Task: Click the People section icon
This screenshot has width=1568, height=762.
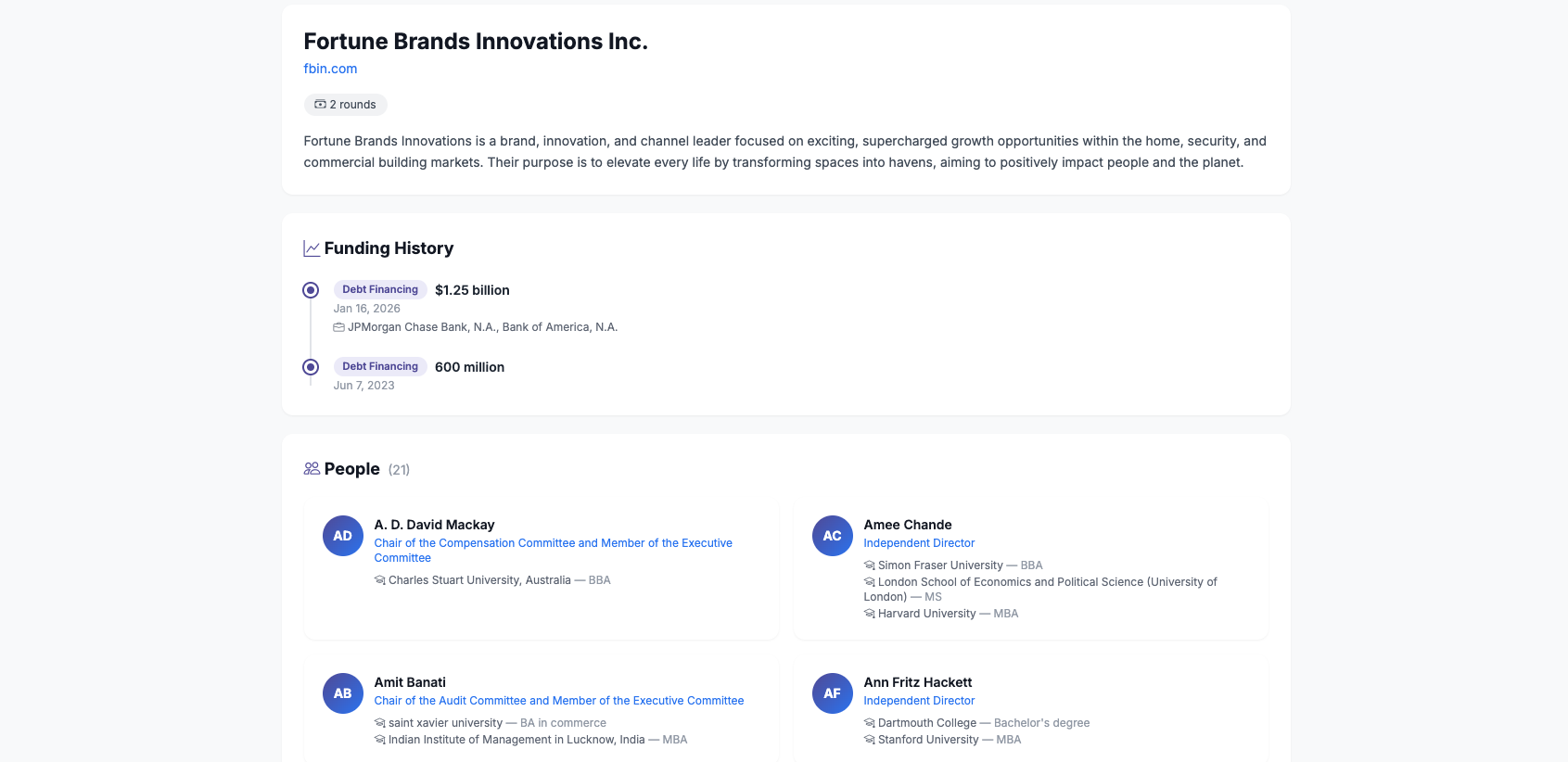Action: [x=311, y=468]
